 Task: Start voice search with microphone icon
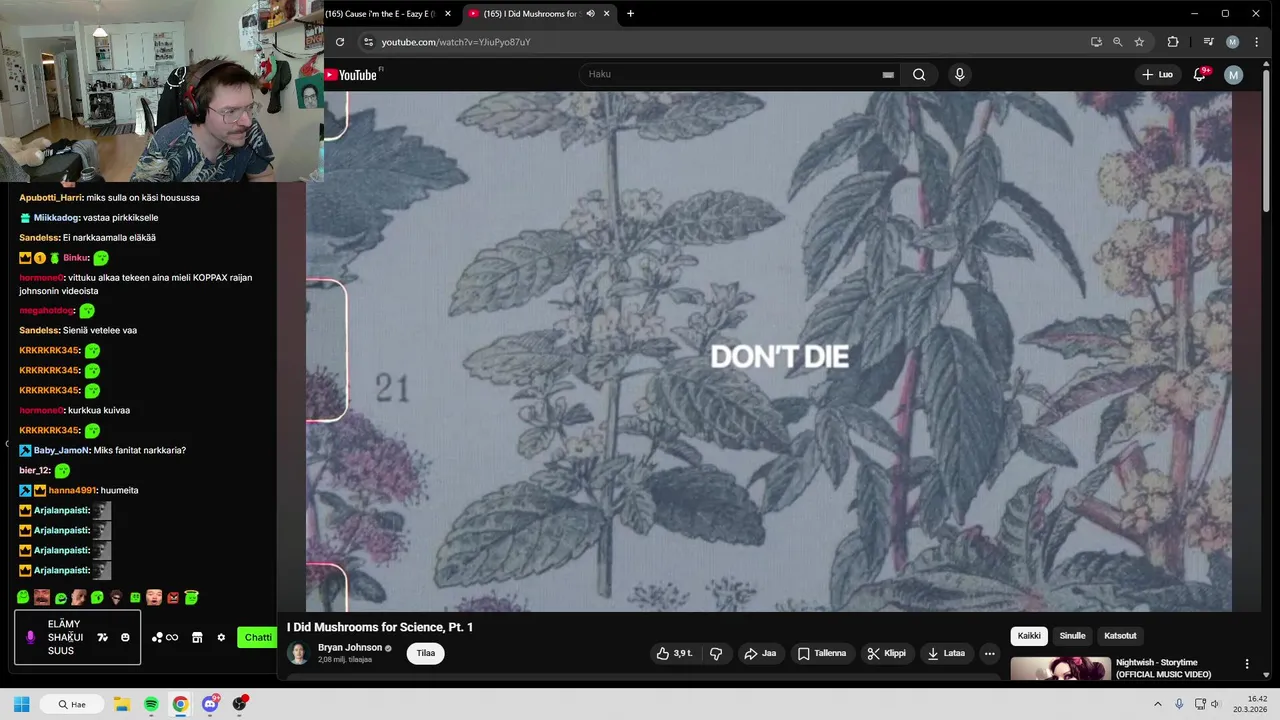tap(960, 74)
